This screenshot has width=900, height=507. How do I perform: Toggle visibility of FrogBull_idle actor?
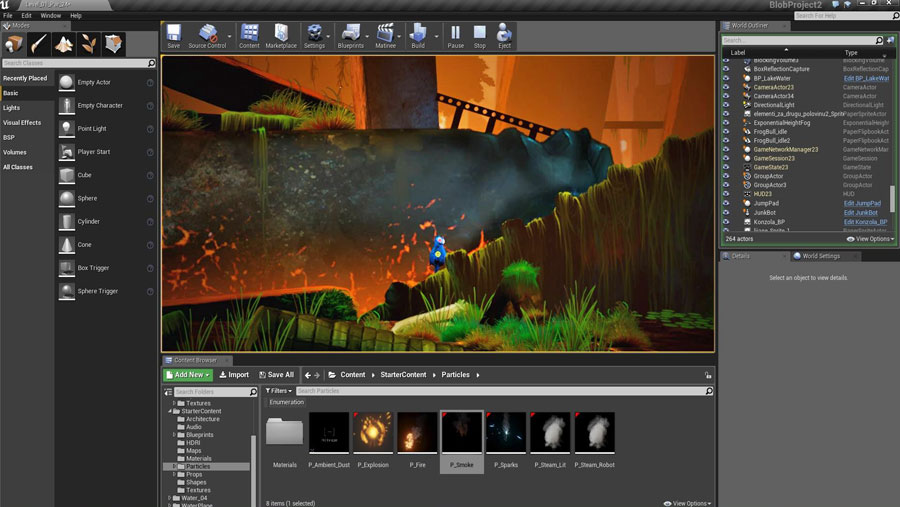726,131
